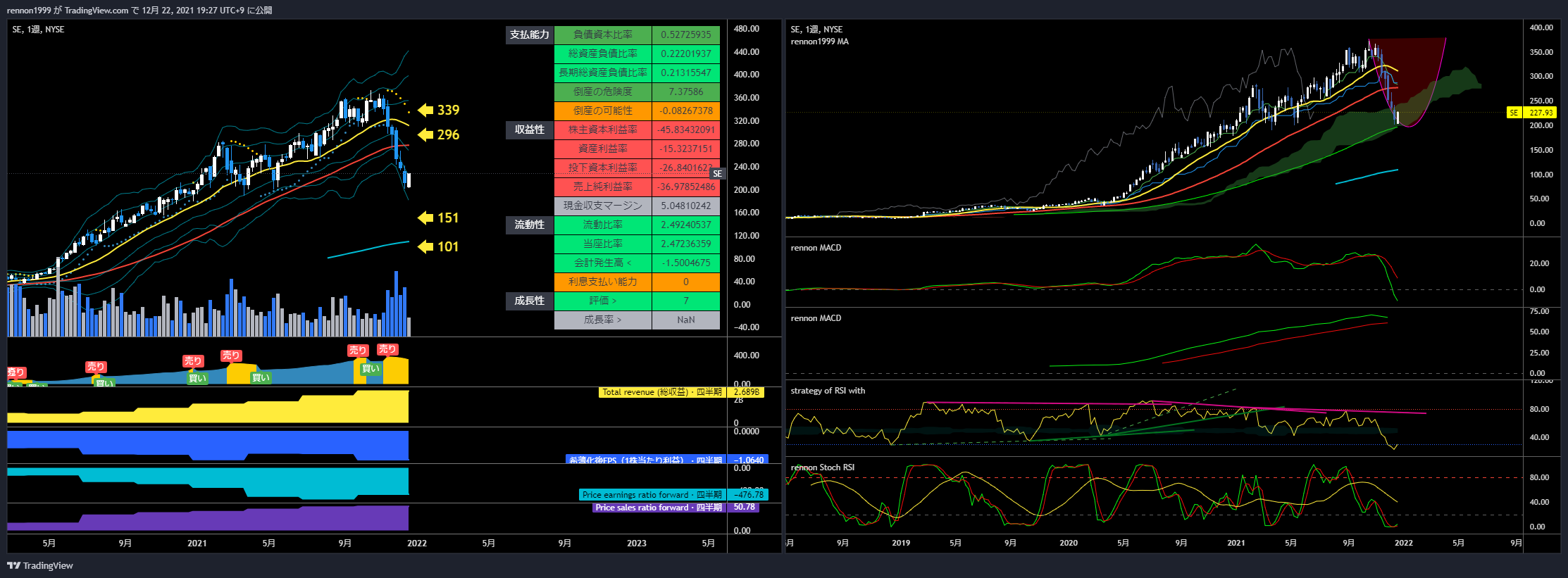Click the 5.04810242 value cell
The width and height of the screenshot is (1568, 578).
(x=686, y=206)
